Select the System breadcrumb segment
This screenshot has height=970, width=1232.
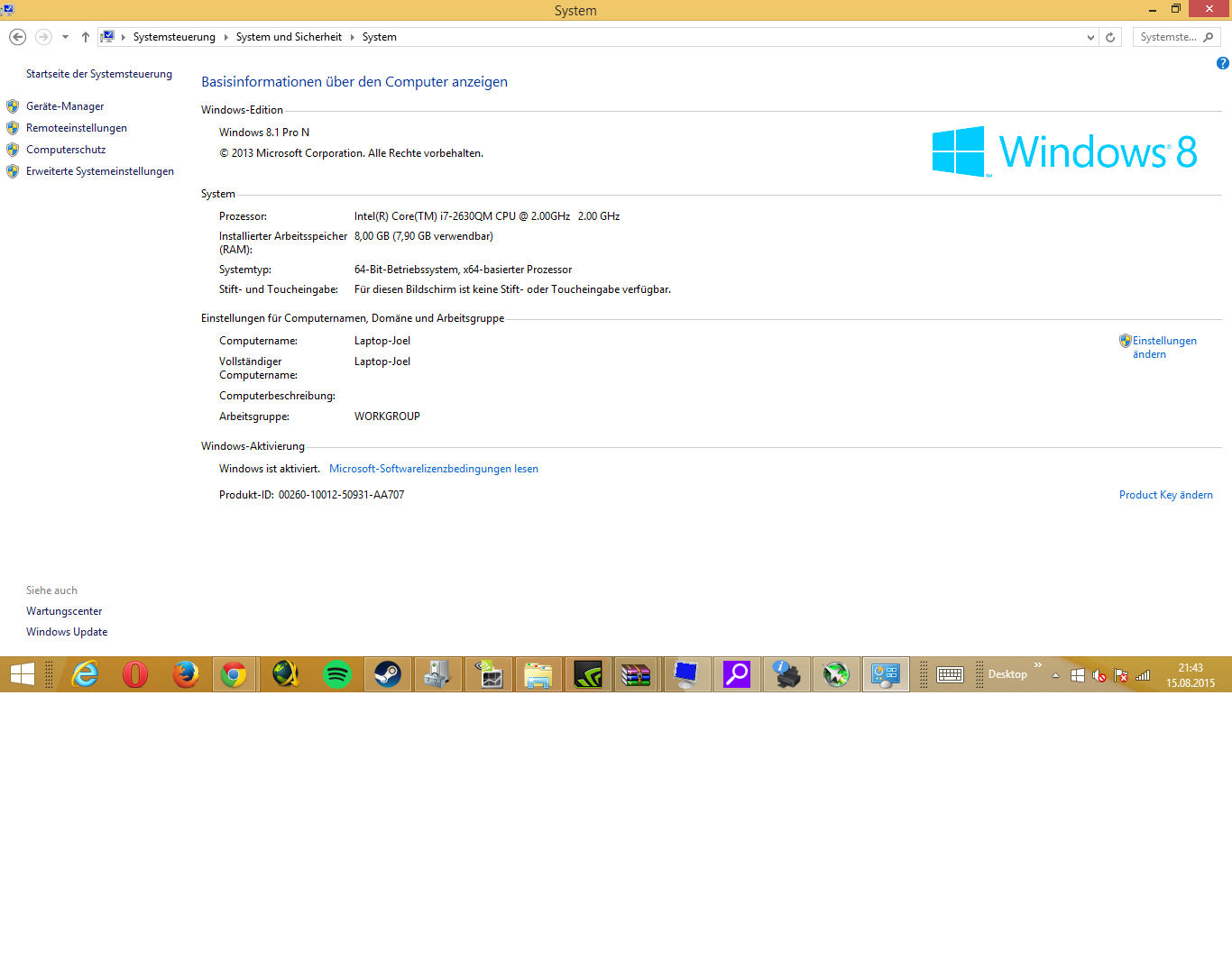point(380,37)
